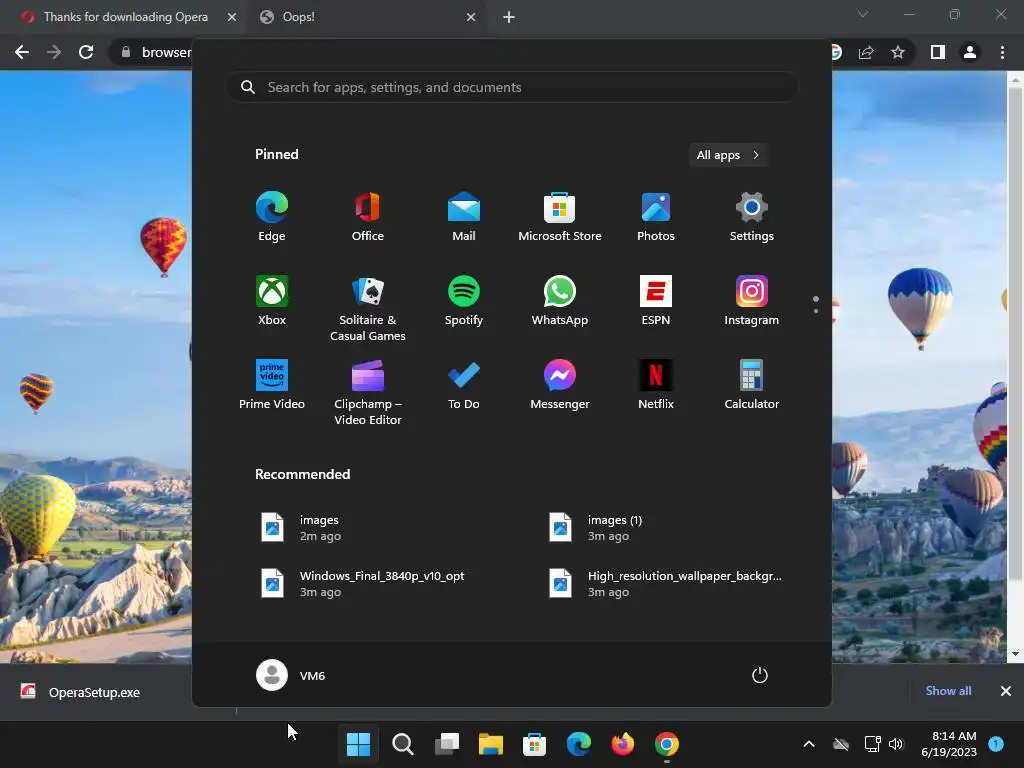Open Clipchamp Video Editor

(x=368, y=392)
